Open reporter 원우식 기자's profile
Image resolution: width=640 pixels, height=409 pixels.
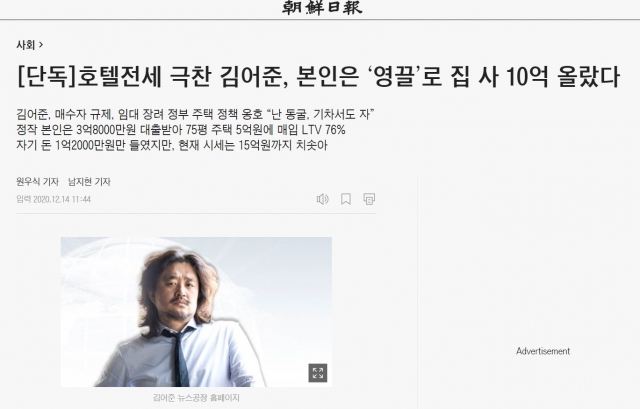coord(38,181)
